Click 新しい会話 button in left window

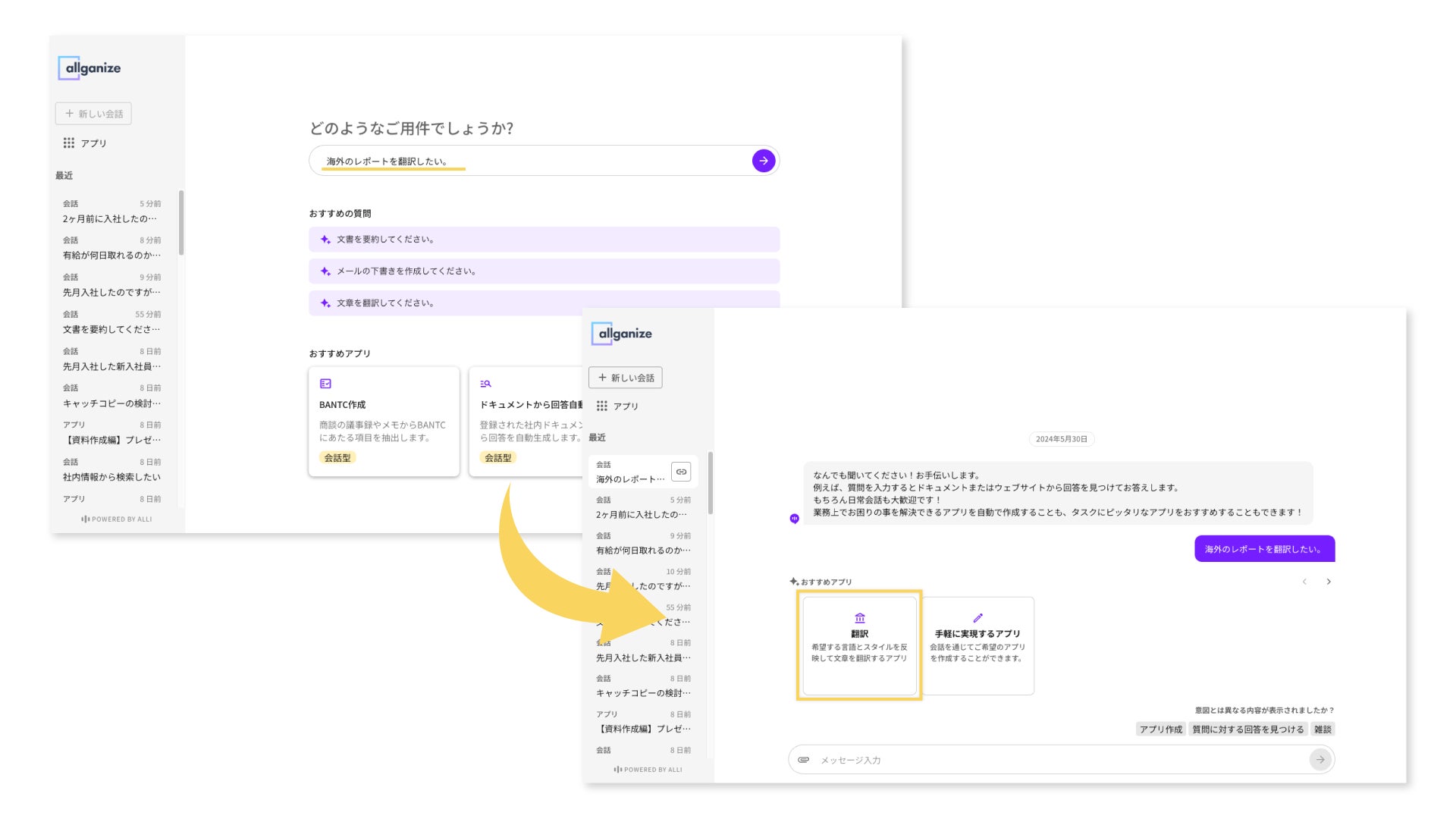pos(93,114)
